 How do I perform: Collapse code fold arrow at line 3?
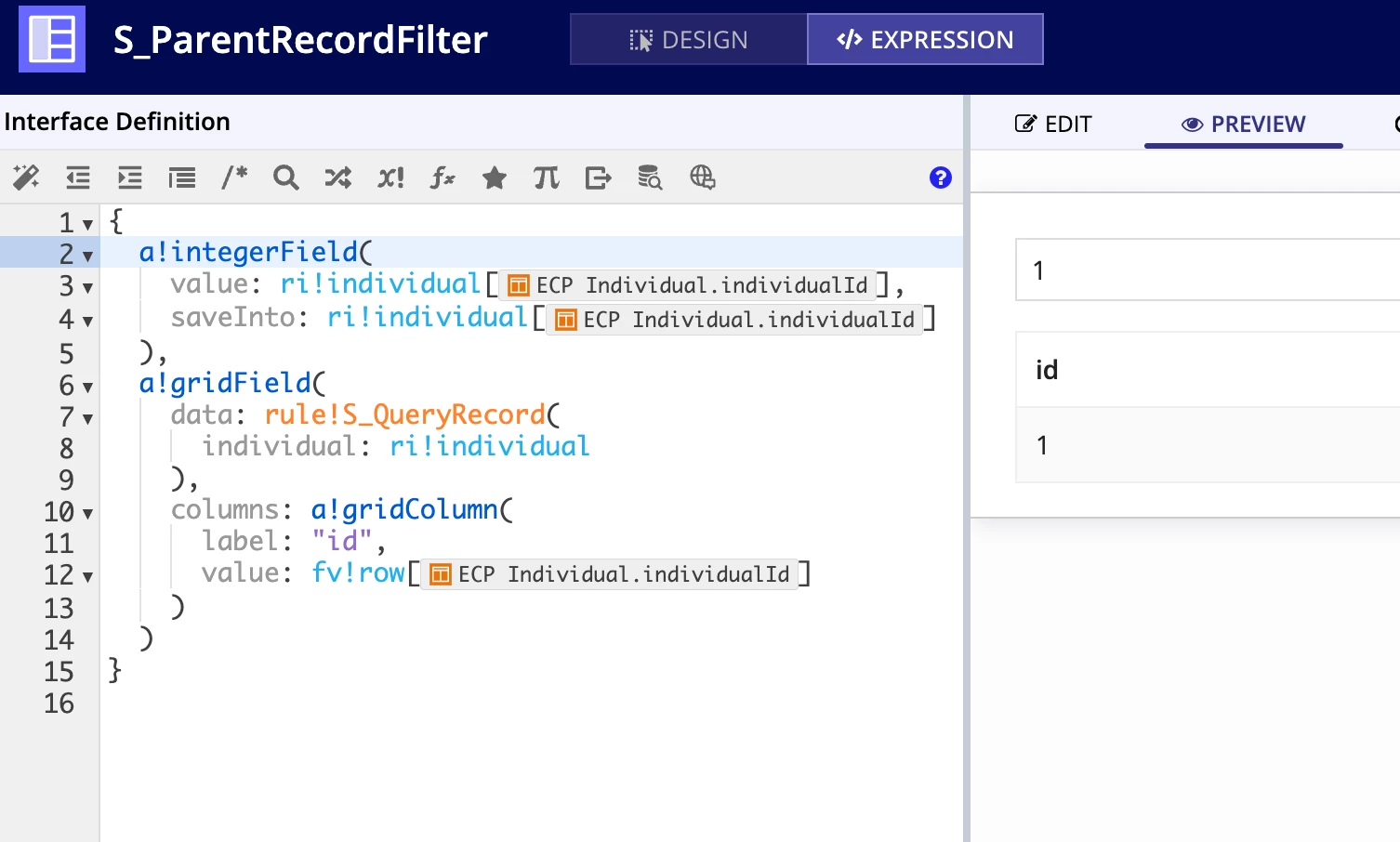coord(87,288)
